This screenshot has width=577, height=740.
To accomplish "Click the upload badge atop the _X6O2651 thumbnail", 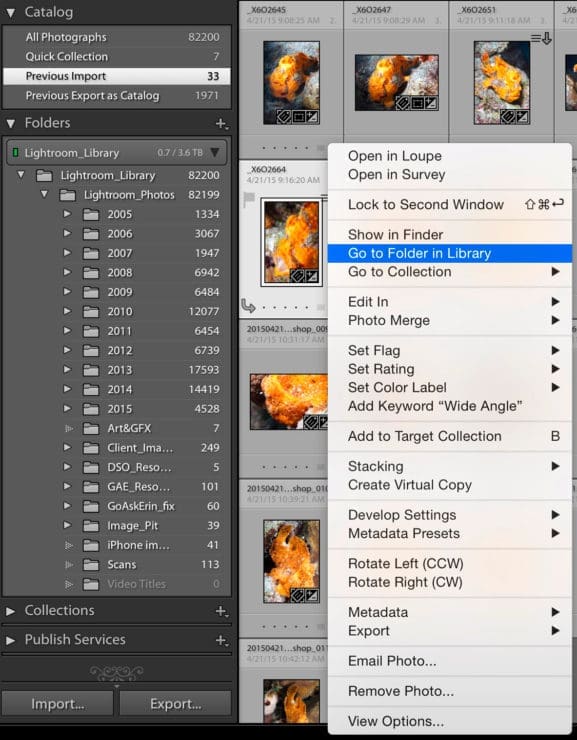I will (x=541, y=38).
